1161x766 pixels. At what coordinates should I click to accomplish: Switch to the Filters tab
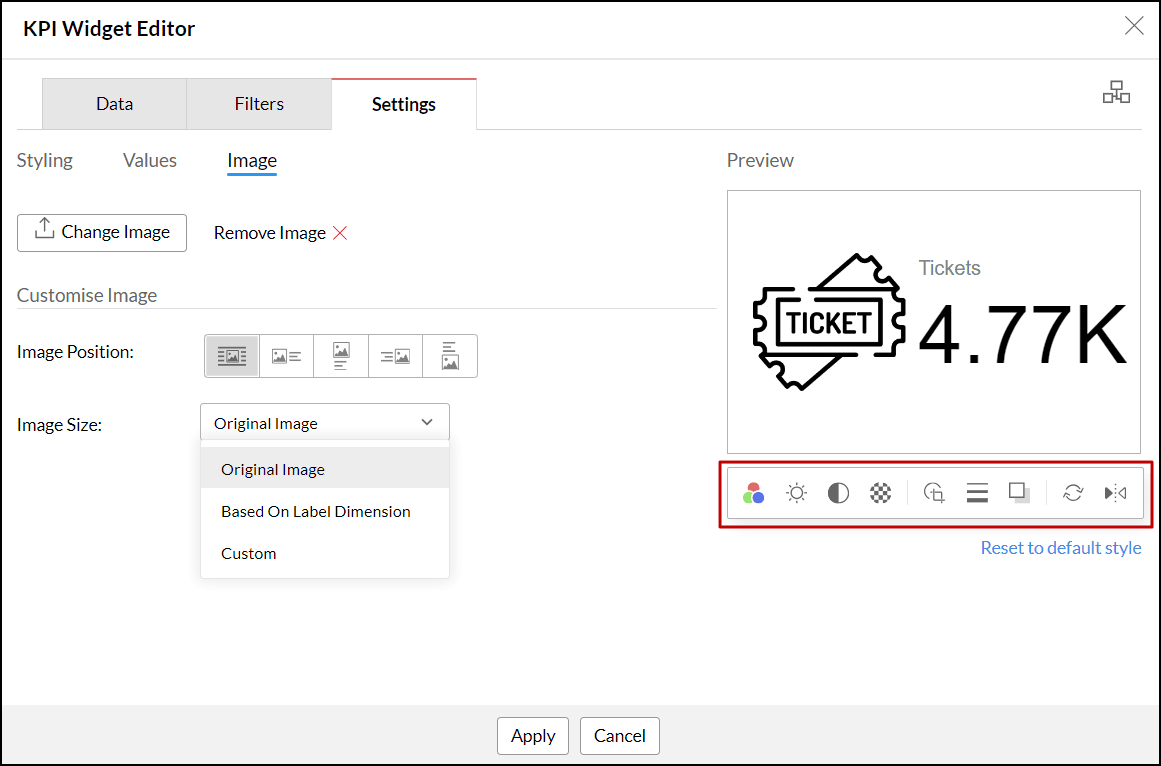(259, 104)
